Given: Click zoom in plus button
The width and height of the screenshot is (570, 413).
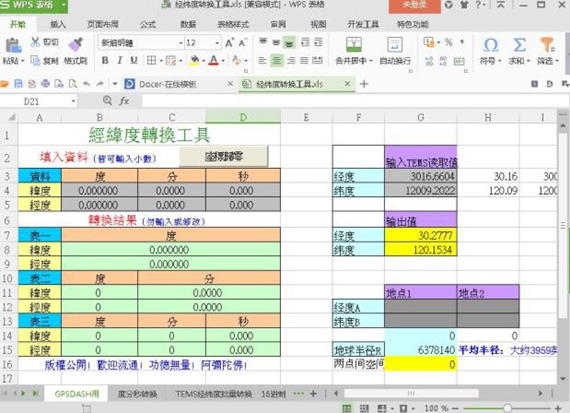Looking at the screenshot, I should tap(558, 408).
